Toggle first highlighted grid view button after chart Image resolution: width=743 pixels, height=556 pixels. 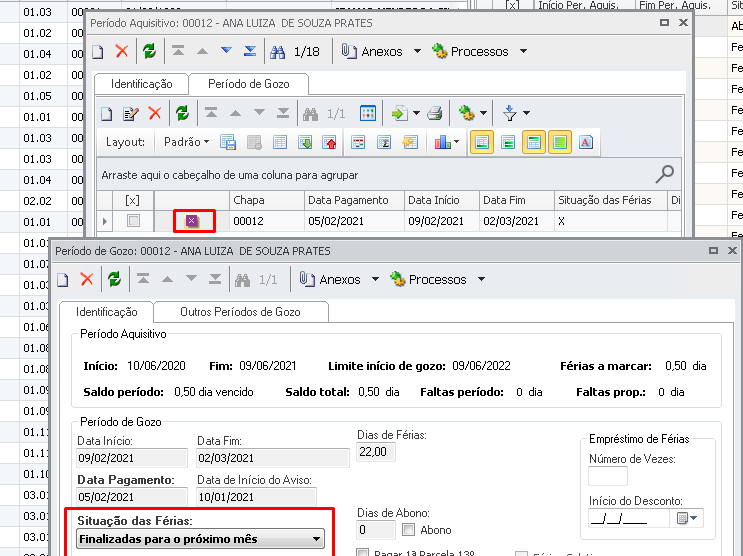click(482, 142)
